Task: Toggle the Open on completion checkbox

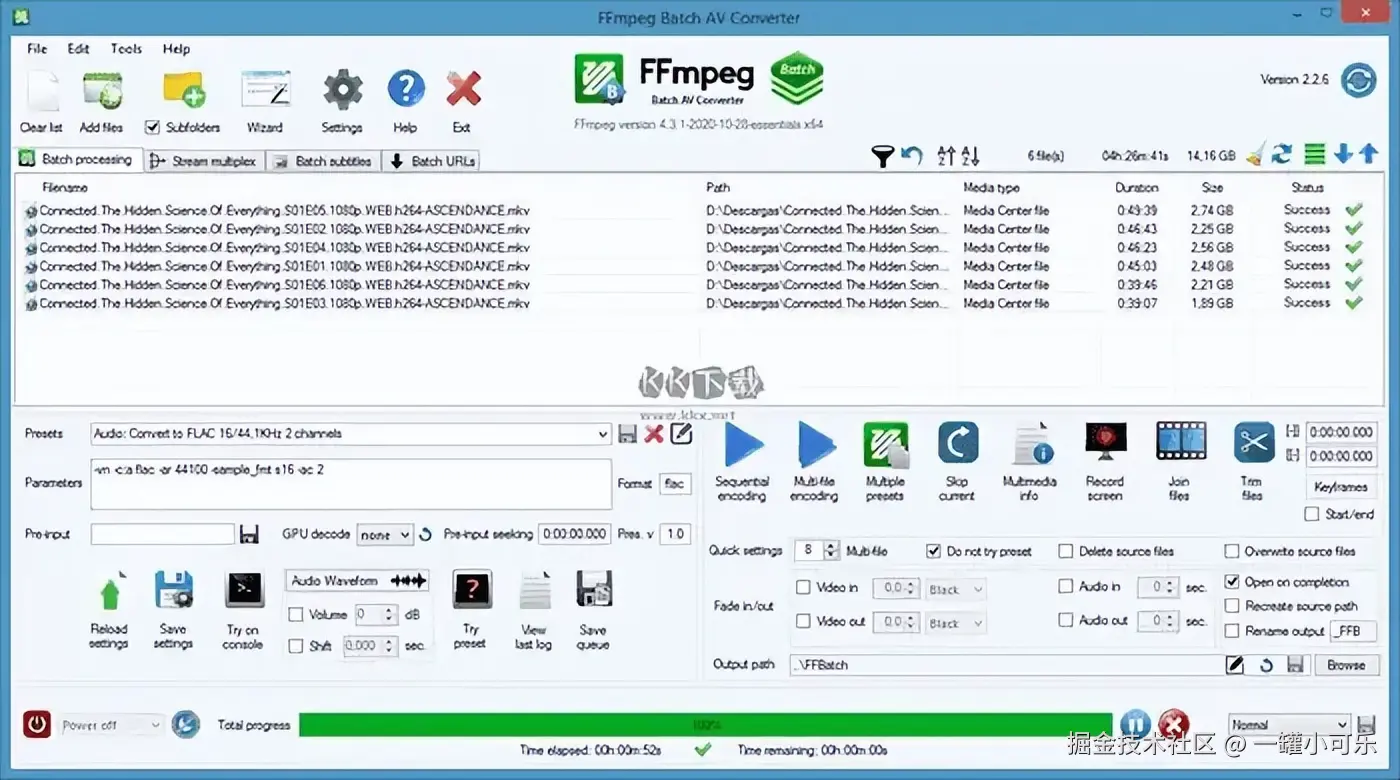Action: click(1232, 581)
